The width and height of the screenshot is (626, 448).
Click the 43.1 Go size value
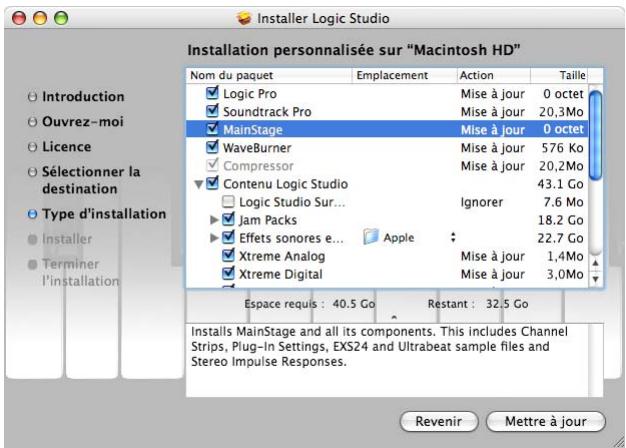click(561, 184)
